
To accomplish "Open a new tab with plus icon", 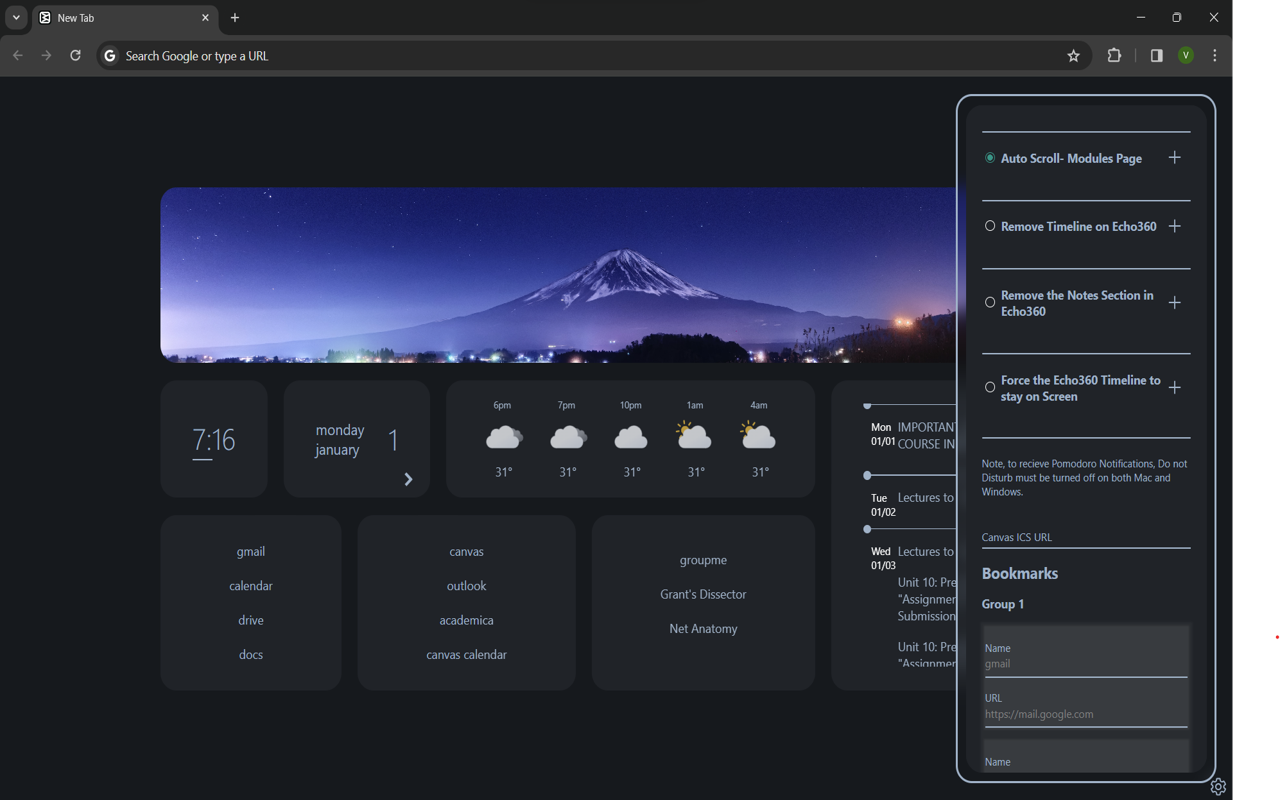I will tap(235, 18).
